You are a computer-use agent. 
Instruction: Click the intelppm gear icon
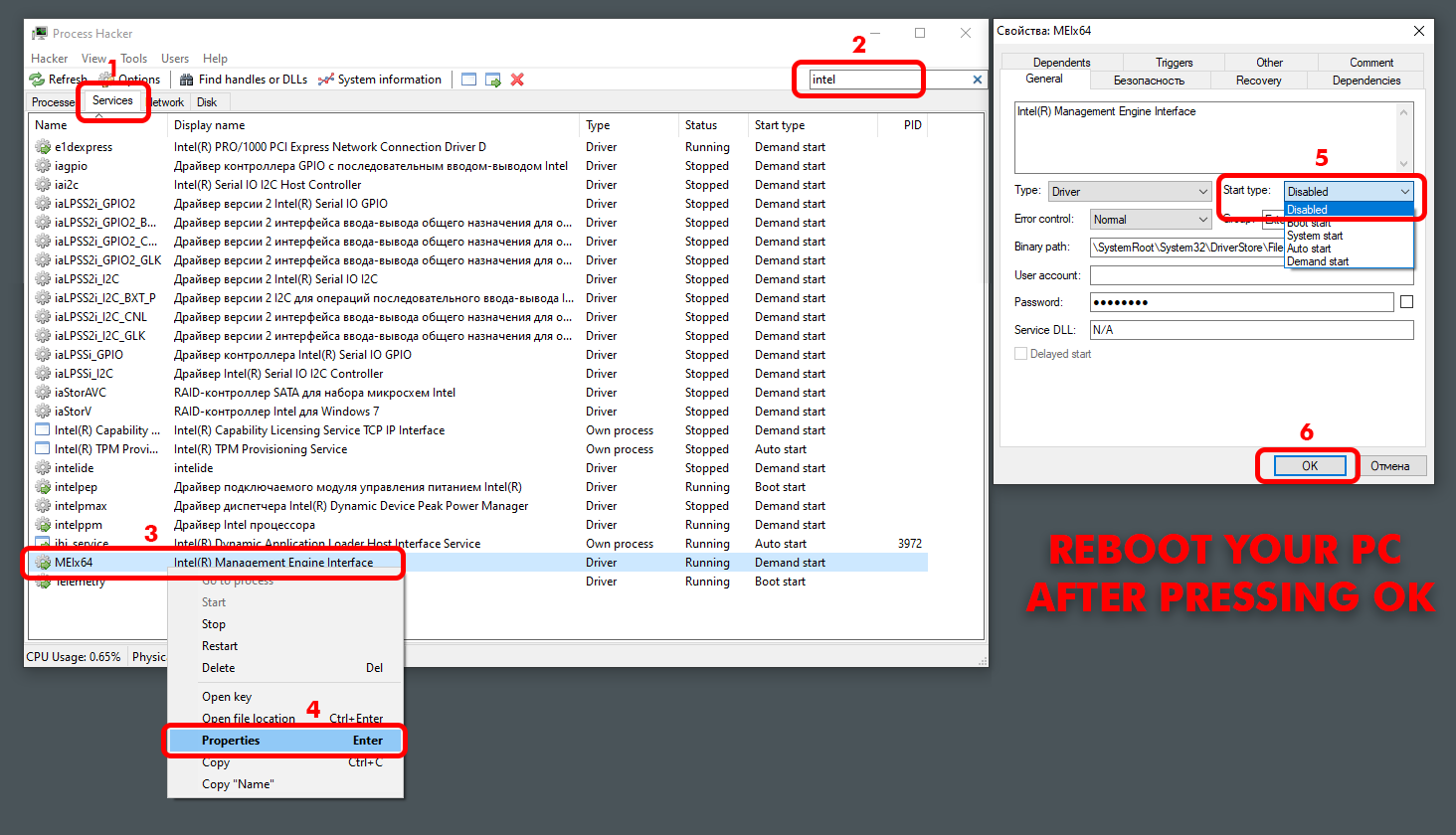(x=43, y=525)
